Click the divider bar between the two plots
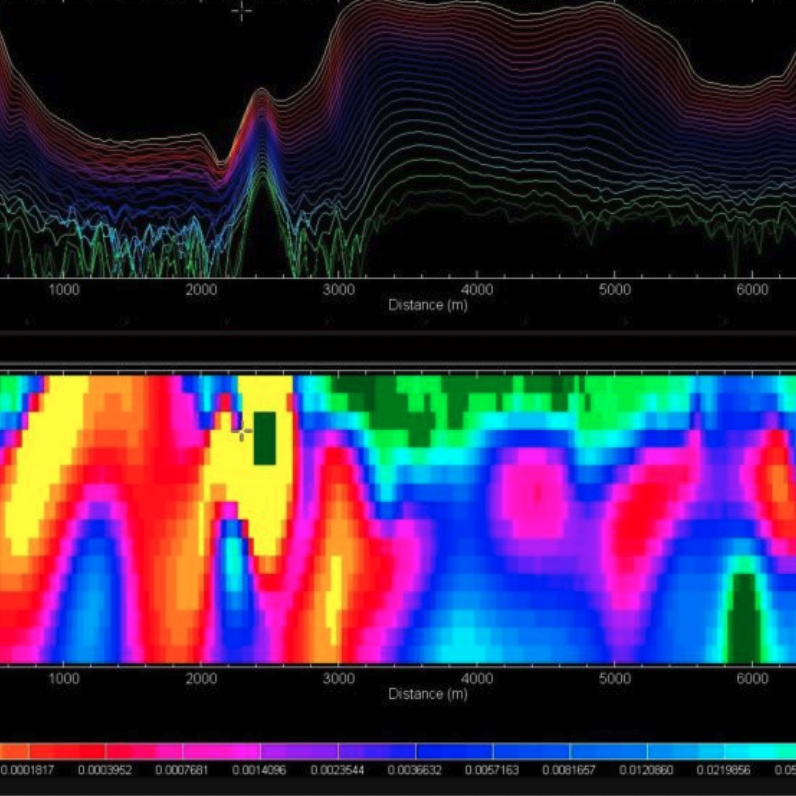Screen dimensions: 796x796 click(x=398, y=346)
